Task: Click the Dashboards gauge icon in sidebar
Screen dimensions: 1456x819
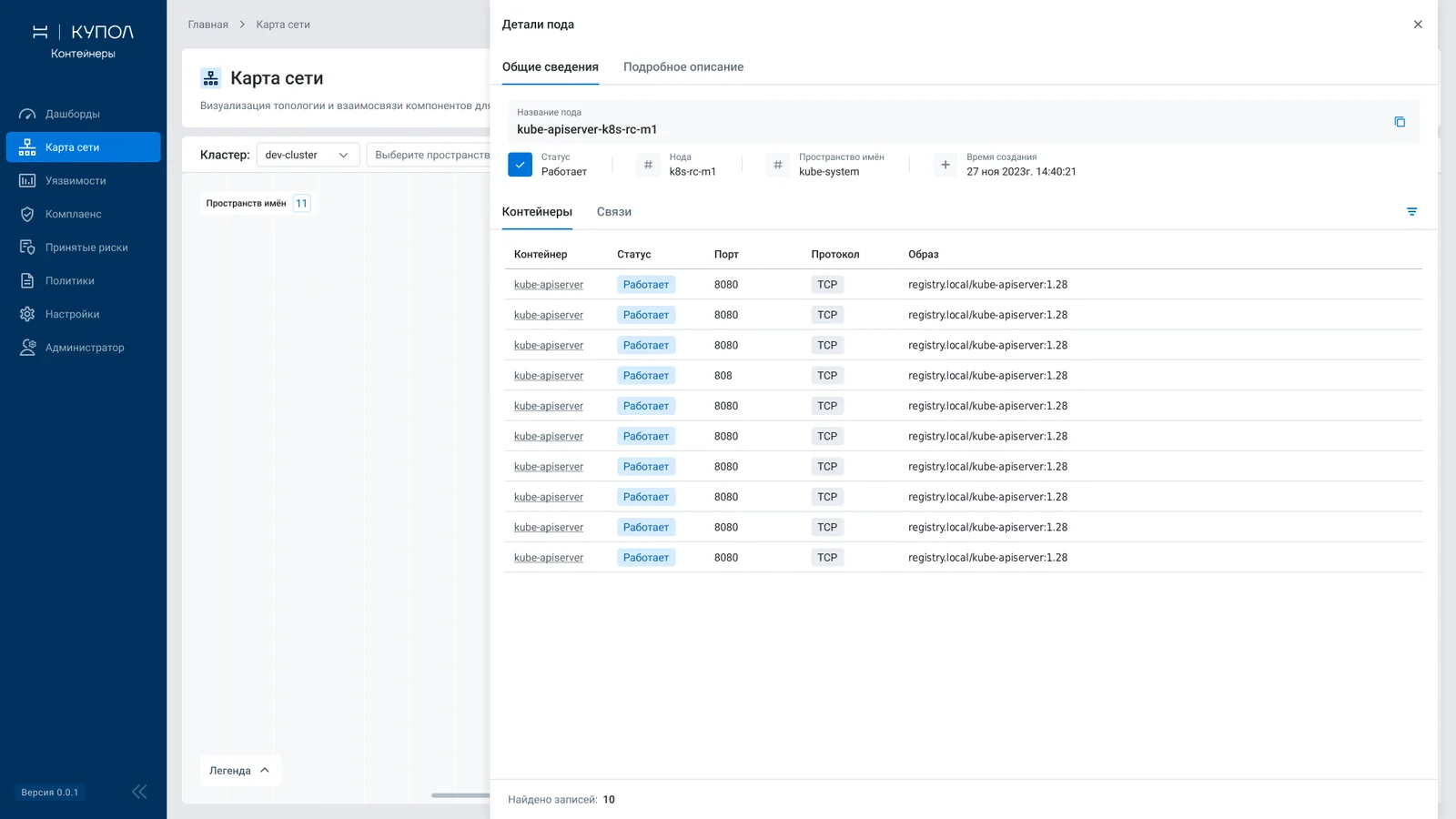Action: 27,114
